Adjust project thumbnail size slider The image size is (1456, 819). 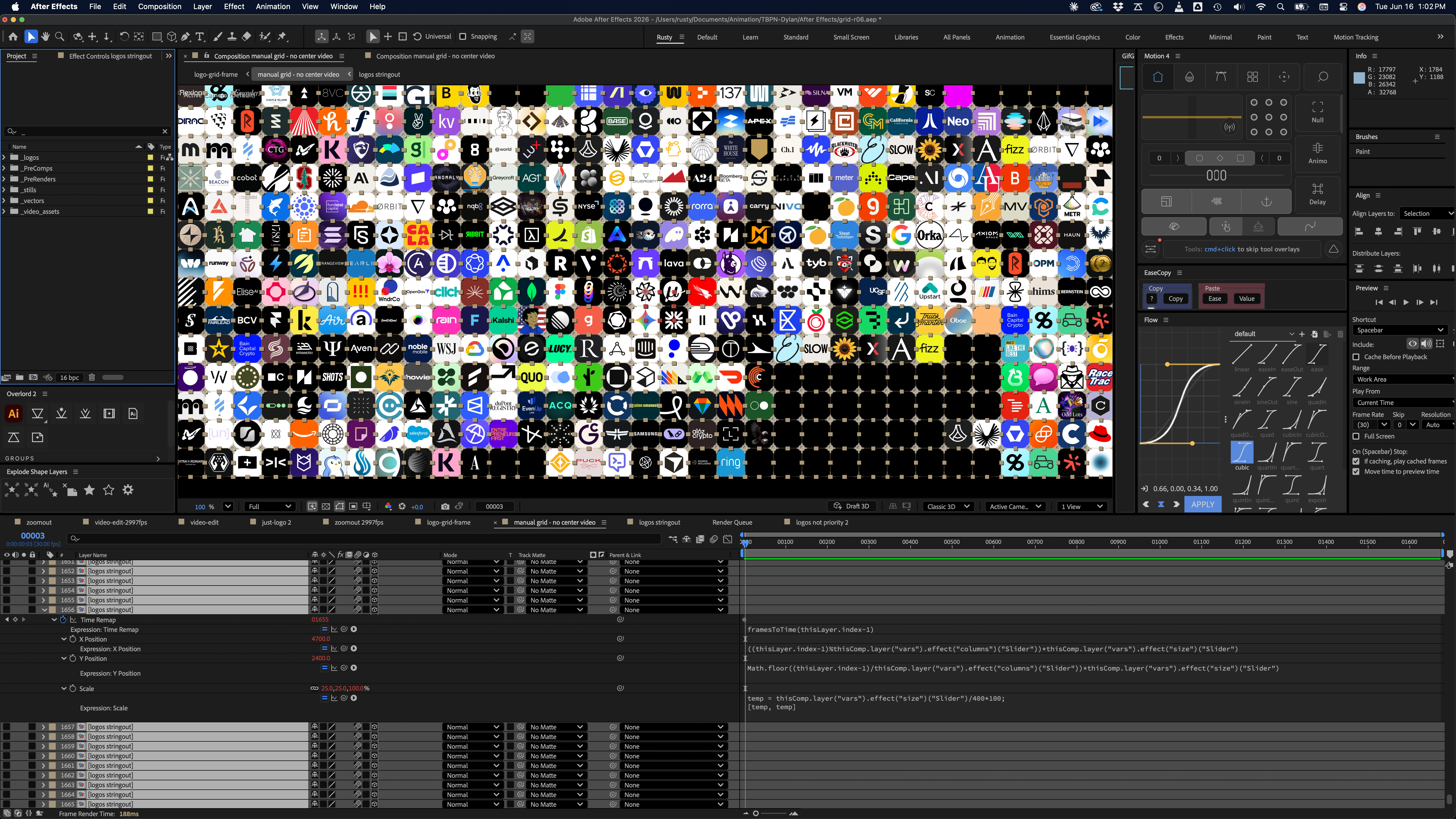[x=113, y=378]
